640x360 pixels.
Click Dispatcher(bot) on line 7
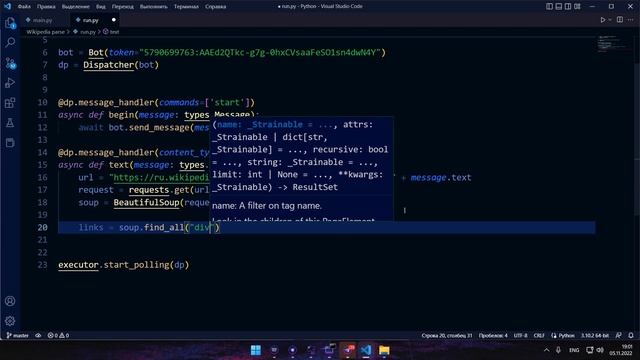coord(121,65)
